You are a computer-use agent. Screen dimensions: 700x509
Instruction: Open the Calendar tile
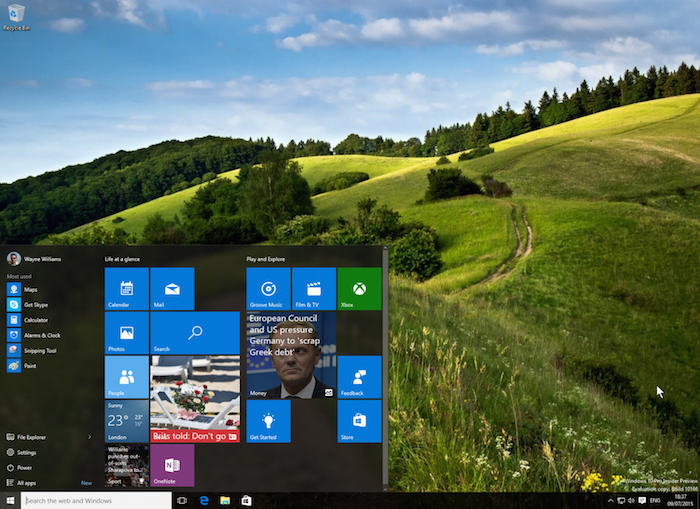click(126, 289)
